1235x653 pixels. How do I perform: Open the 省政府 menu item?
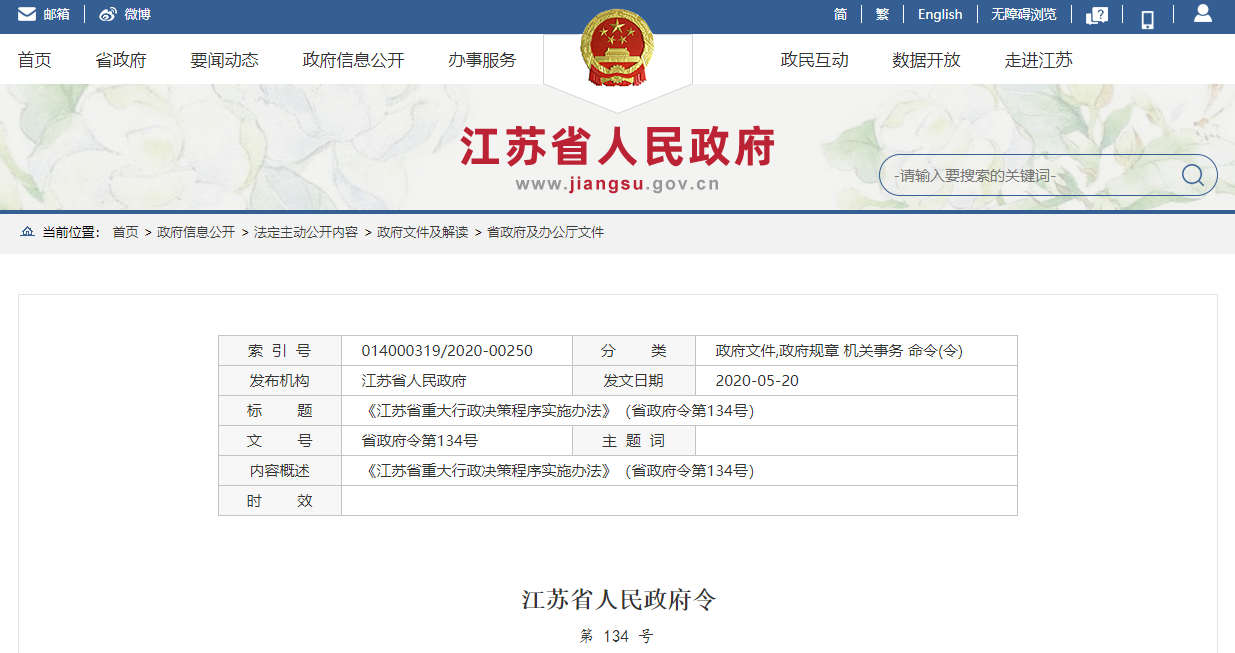point(121,60)
